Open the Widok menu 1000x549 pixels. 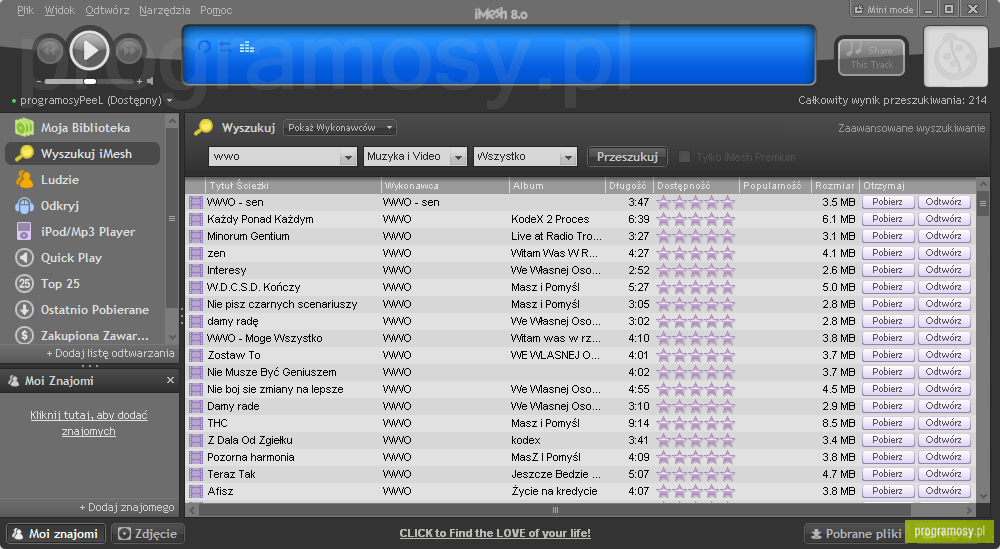[59, 10]
